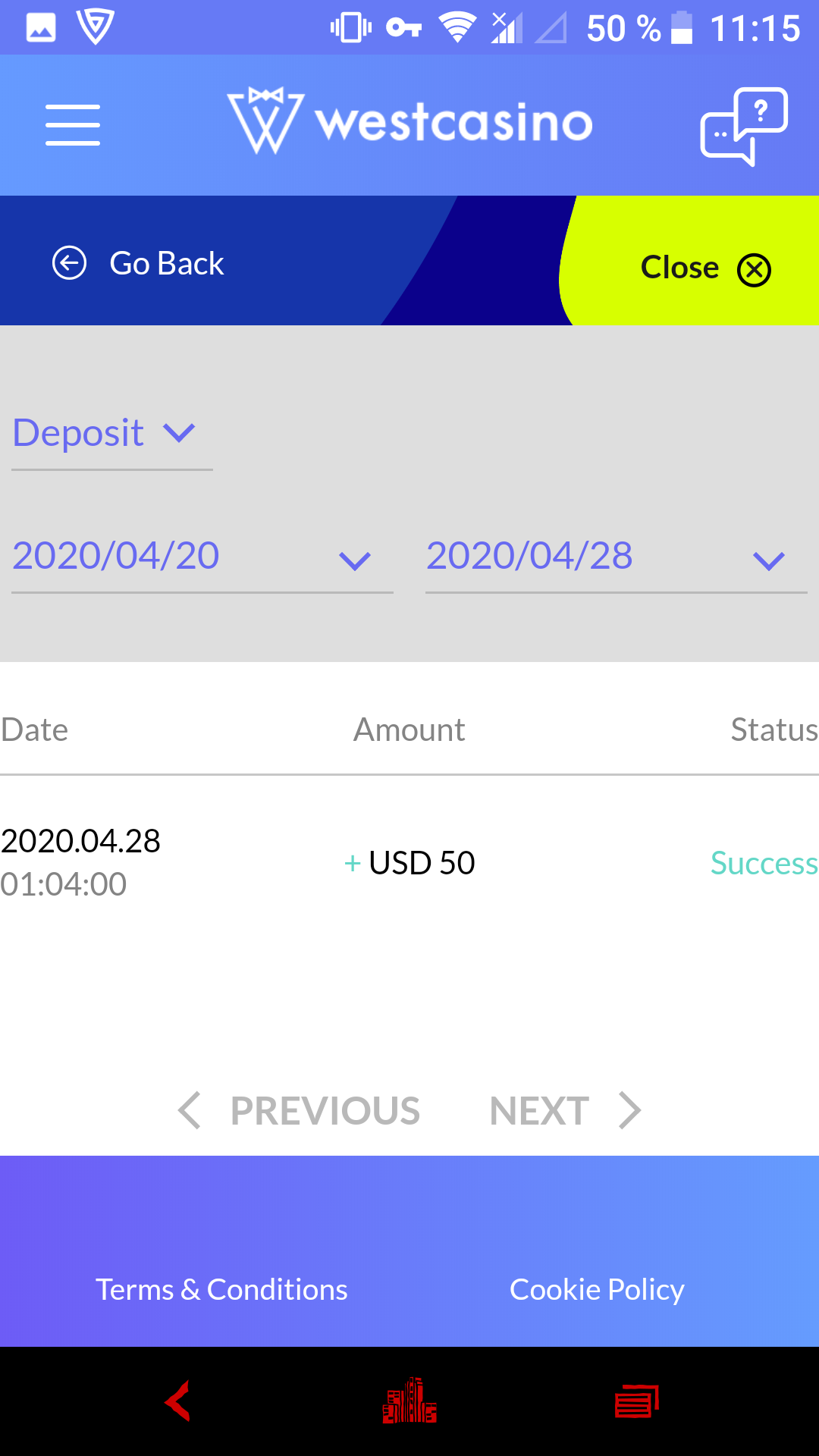The width and height of the screenshot is (819, 1456).
Task: Open the hamburger menu
Action: click(73, 125)
